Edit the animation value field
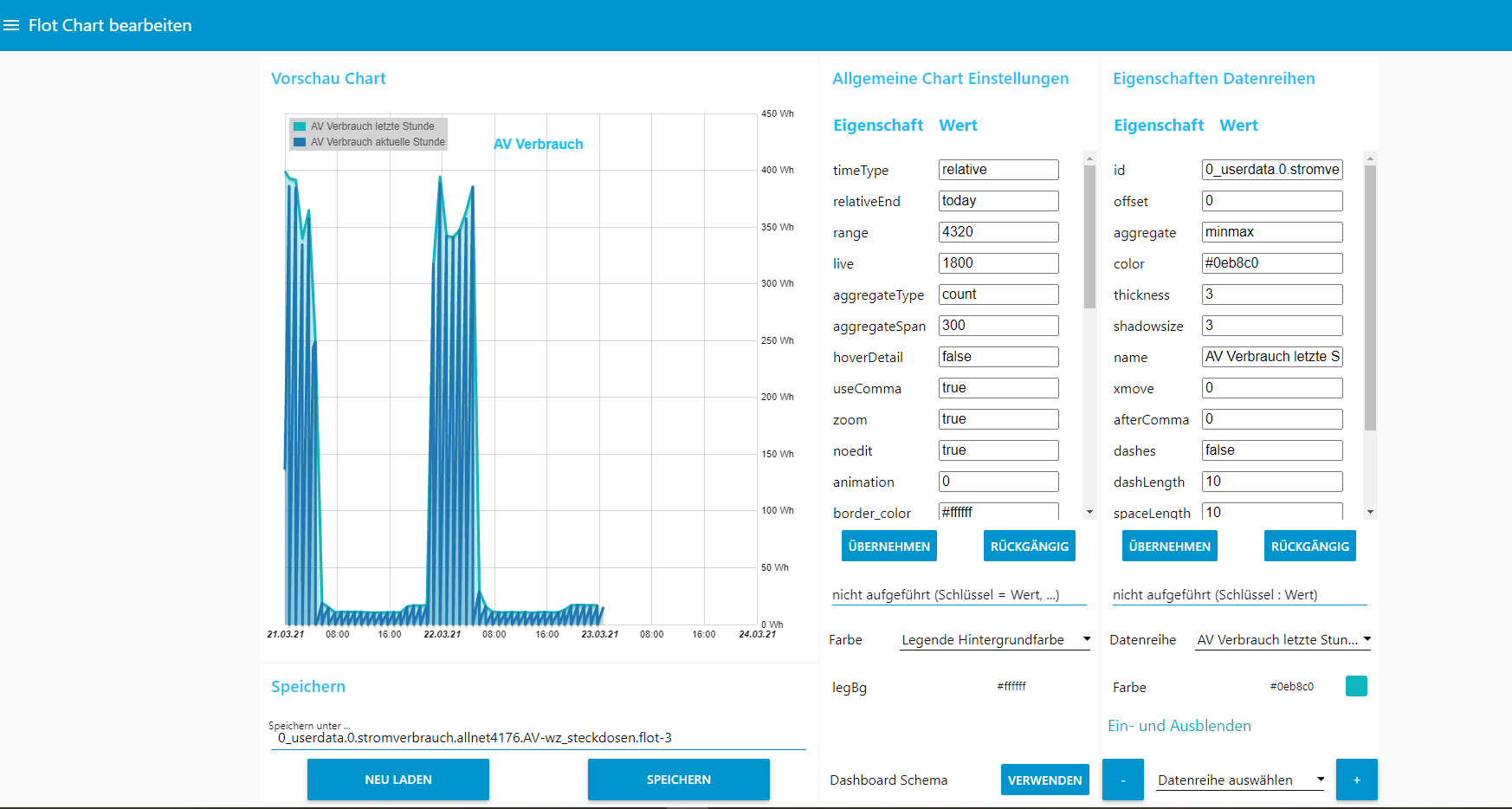The image size is (1512, 809). pos(998,482)
